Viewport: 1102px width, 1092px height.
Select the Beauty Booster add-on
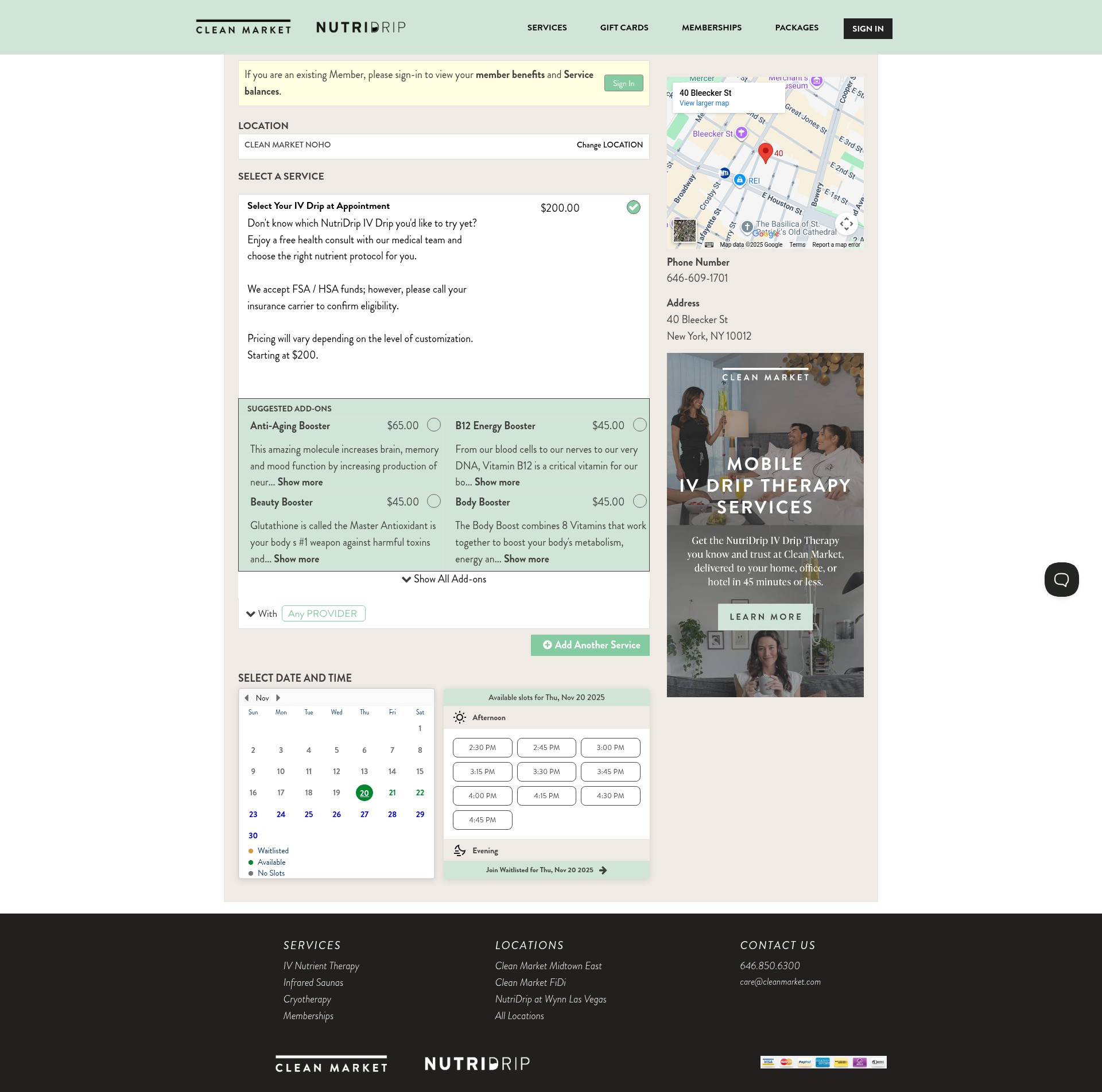[434, 501]
